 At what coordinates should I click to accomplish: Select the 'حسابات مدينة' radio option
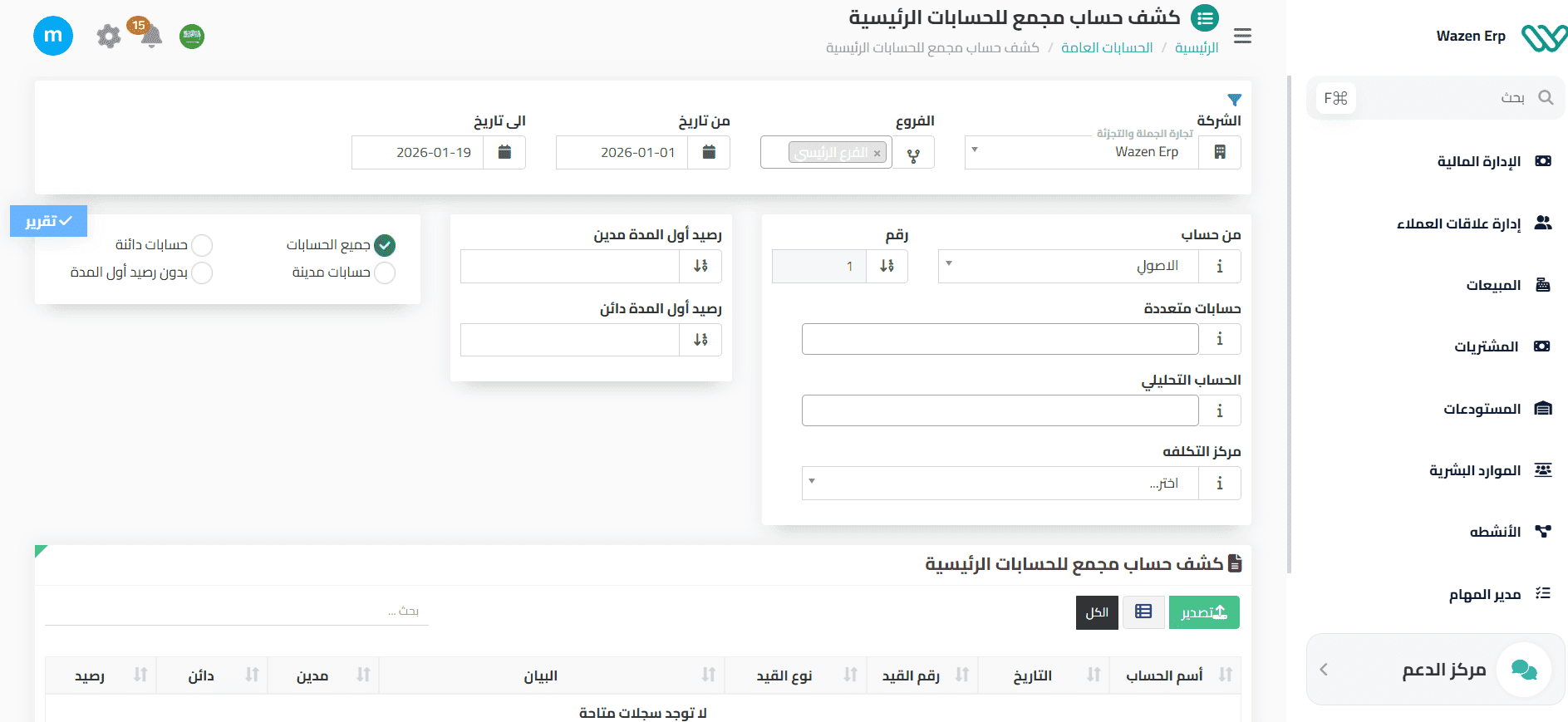tap(385, 273)
